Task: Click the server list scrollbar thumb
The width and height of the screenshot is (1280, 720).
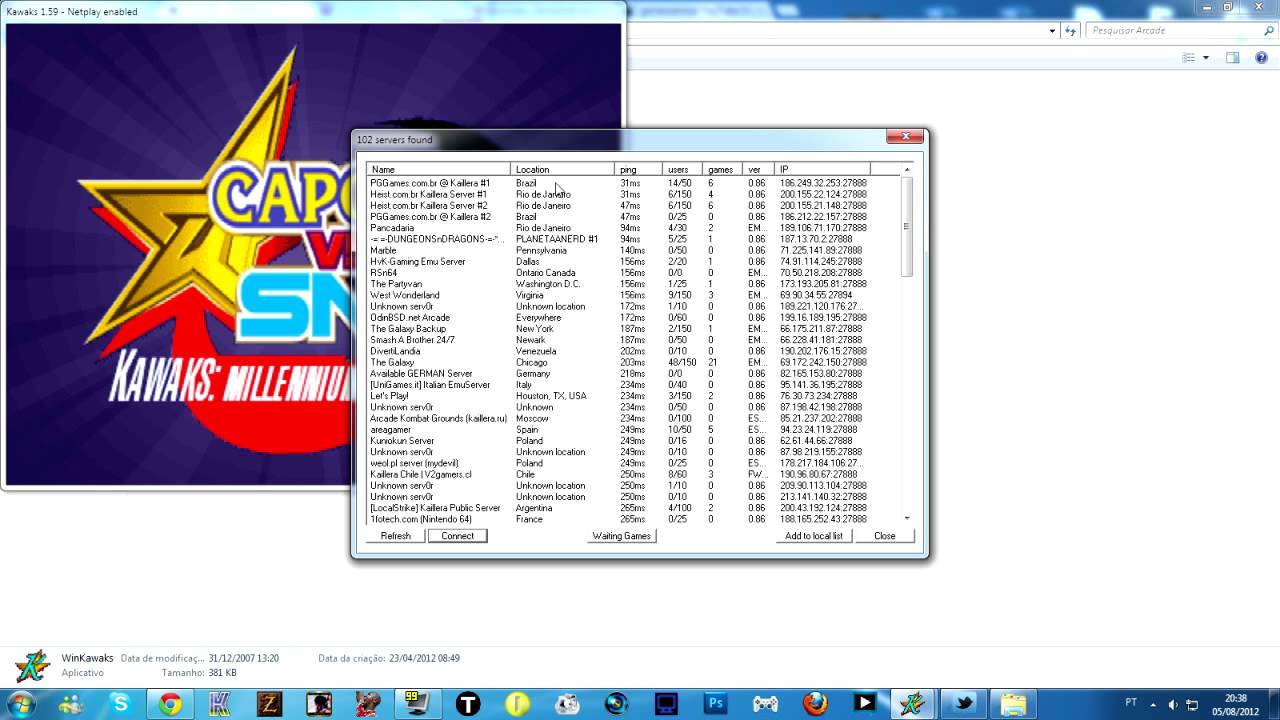Action: click(x=907, y=227)
